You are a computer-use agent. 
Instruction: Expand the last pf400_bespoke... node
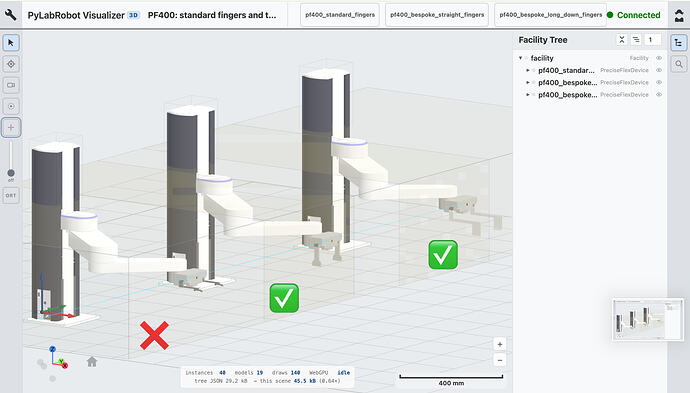528,95
